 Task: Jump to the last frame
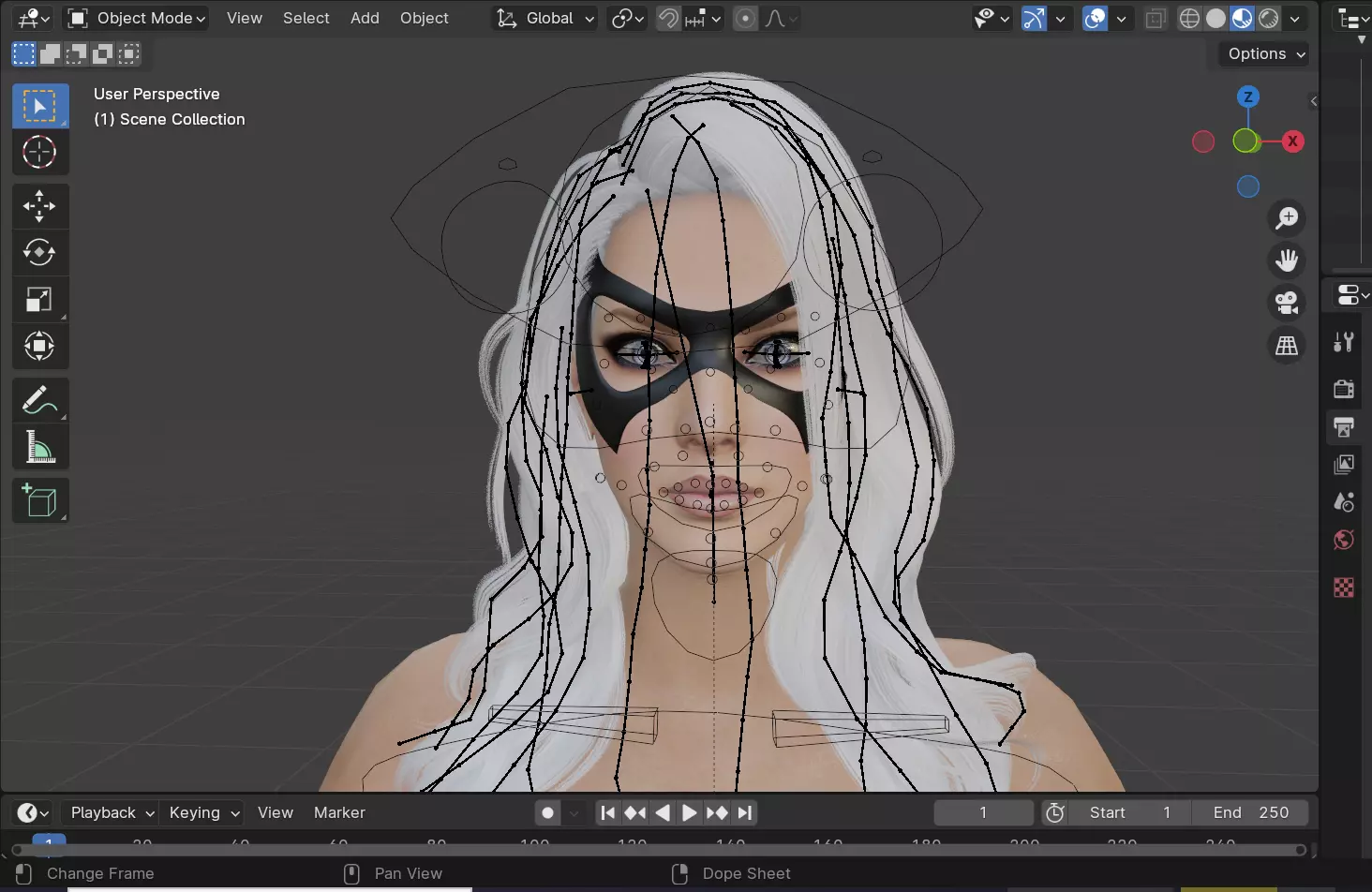[745, 812]
